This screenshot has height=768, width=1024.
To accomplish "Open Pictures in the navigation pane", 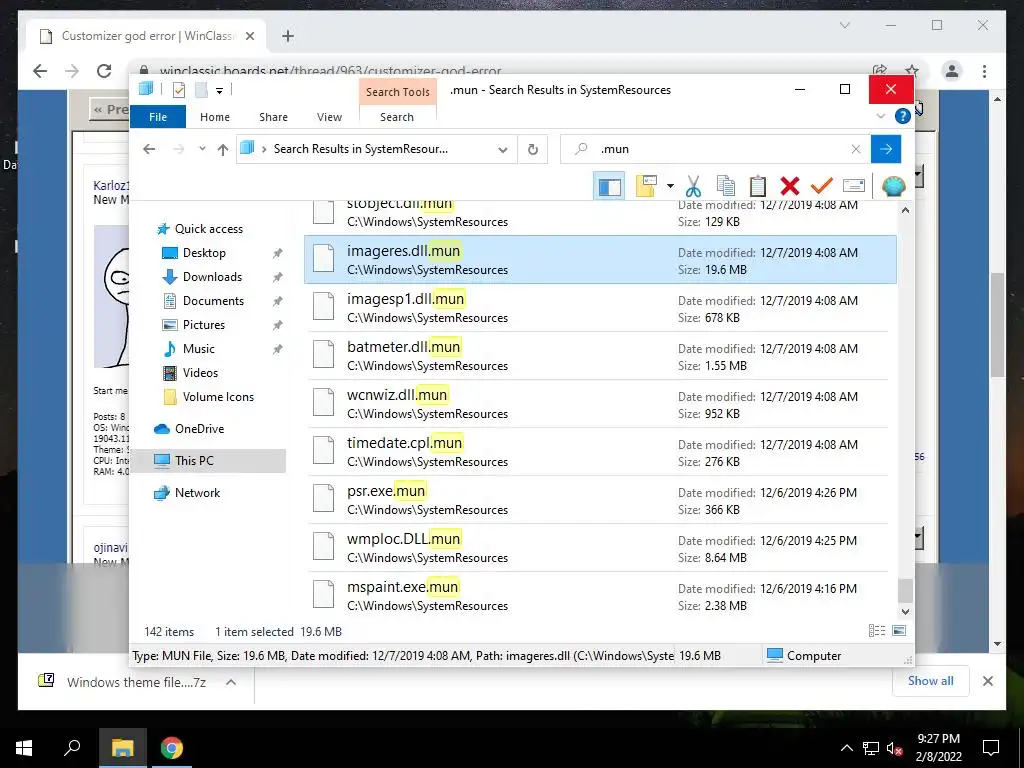I will pyautogui.click(x=204, y=325).
